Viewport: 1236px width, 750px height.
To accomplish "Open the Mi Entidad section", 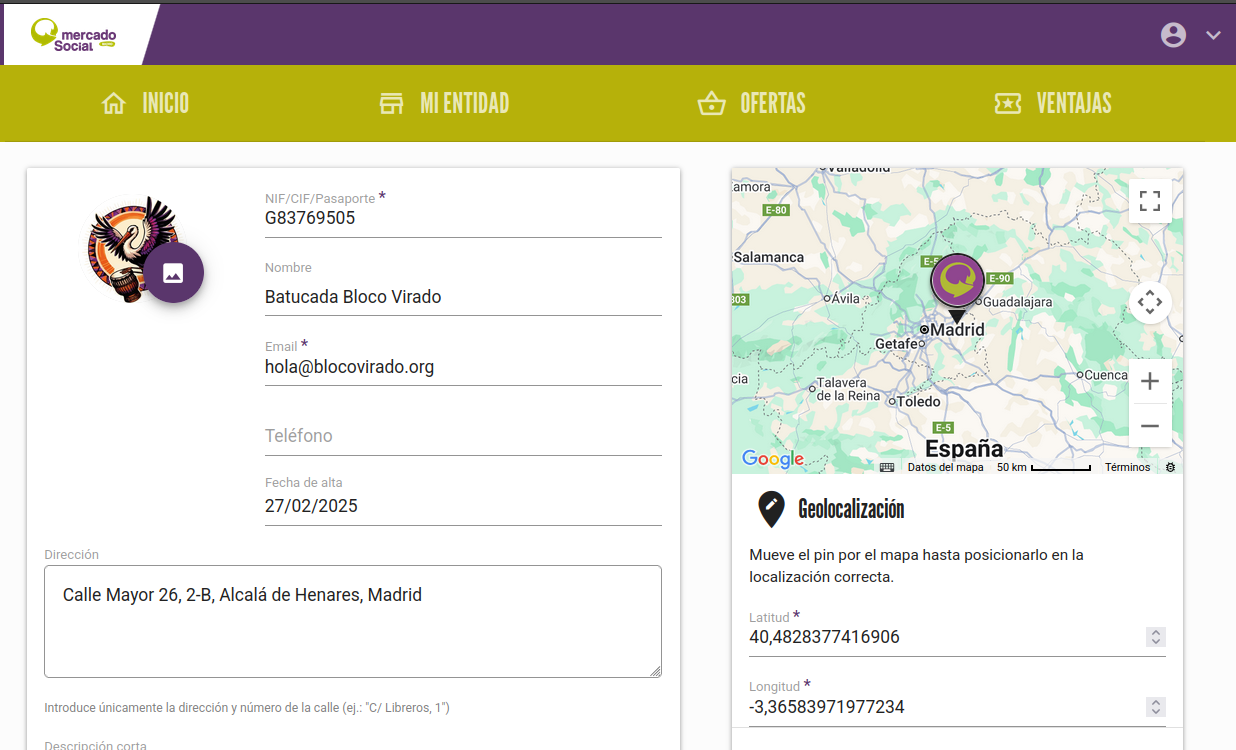I will pos(445,103).
